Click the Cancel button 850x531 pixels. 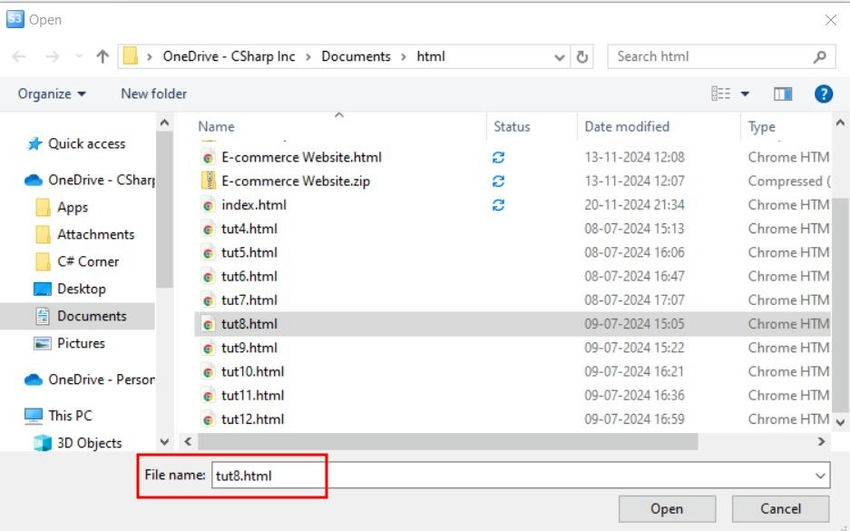pos(780,509)
